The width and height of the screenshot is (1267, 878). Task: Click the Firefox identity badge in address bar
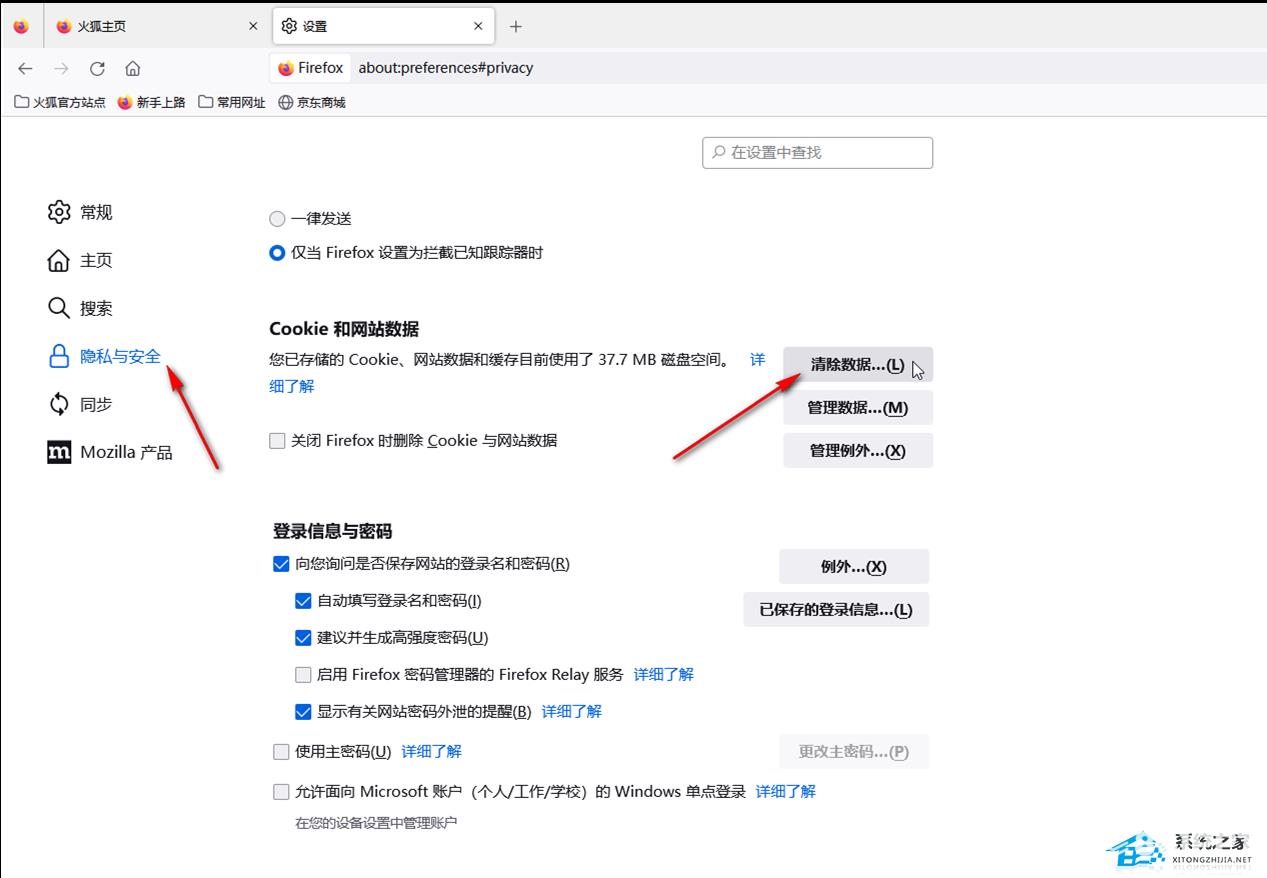[310, 68]
